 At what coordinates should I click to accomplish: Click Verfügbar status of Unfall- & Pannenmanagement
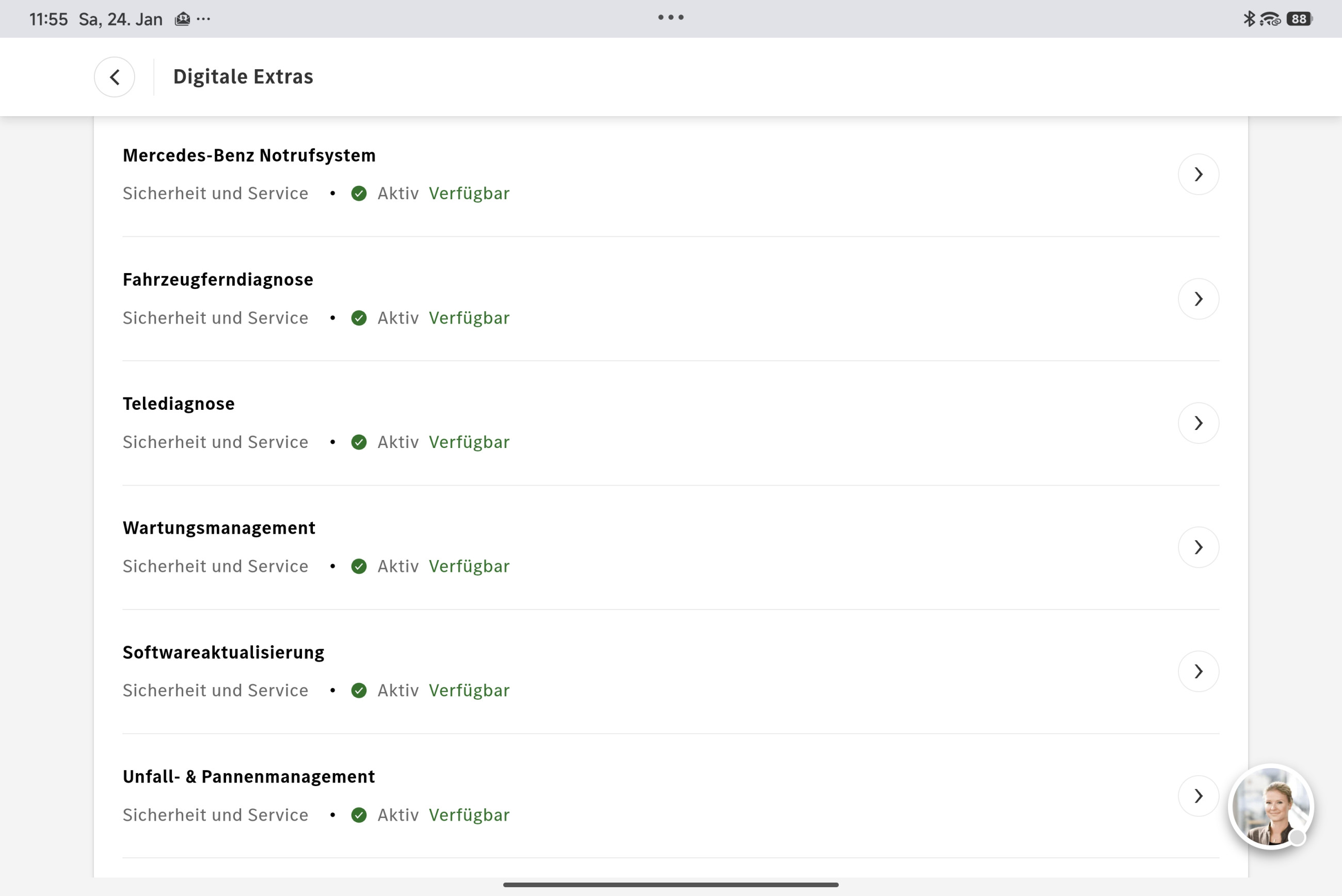point(469,815)
